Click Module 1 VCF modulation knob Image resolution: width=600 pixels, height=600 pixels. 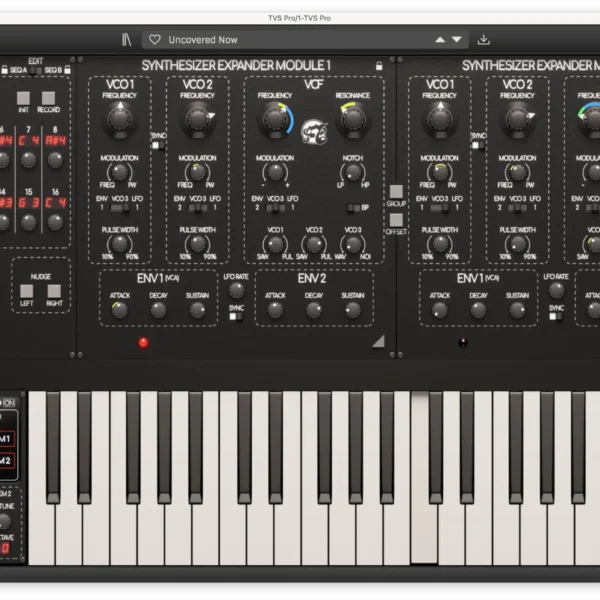[x=275, y=173]
